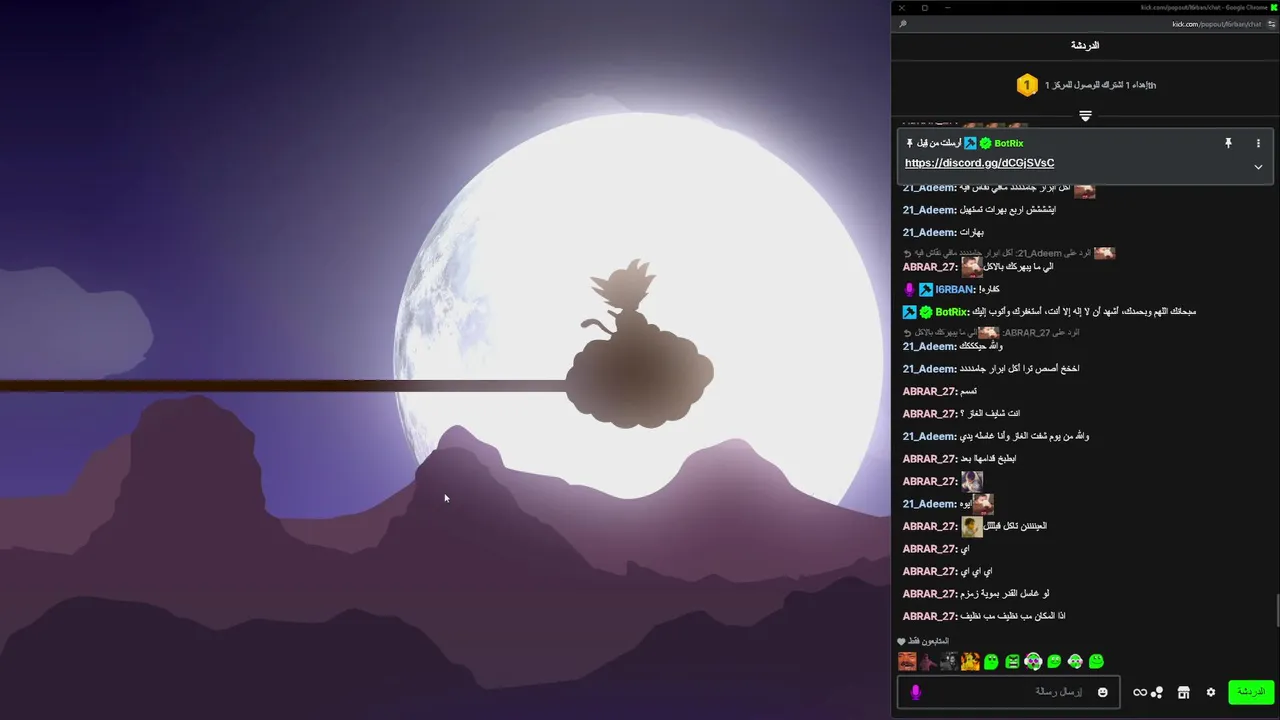The height and width of the screenshot is (720, 1280).
Task: Click ABRAR_27 username on اي اي اي message
Action: point(930,571)
